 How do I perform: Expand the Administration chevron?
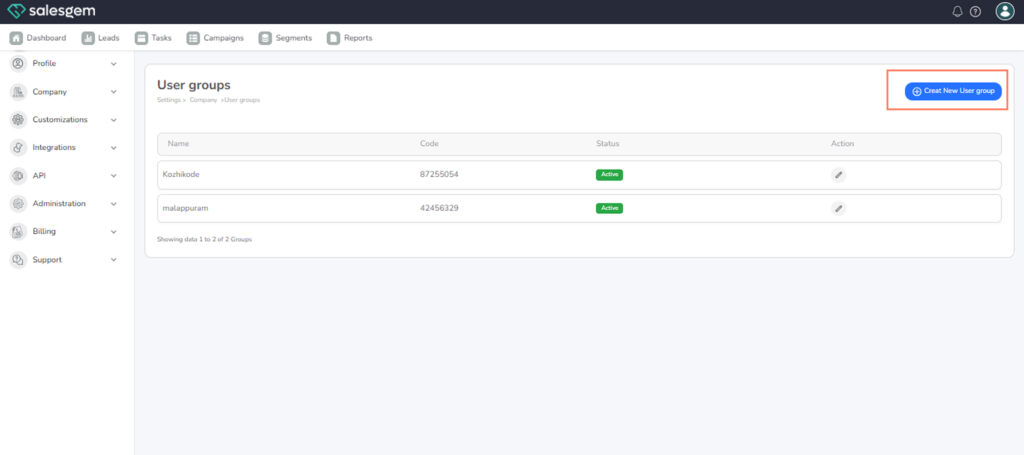coord(114,204)
